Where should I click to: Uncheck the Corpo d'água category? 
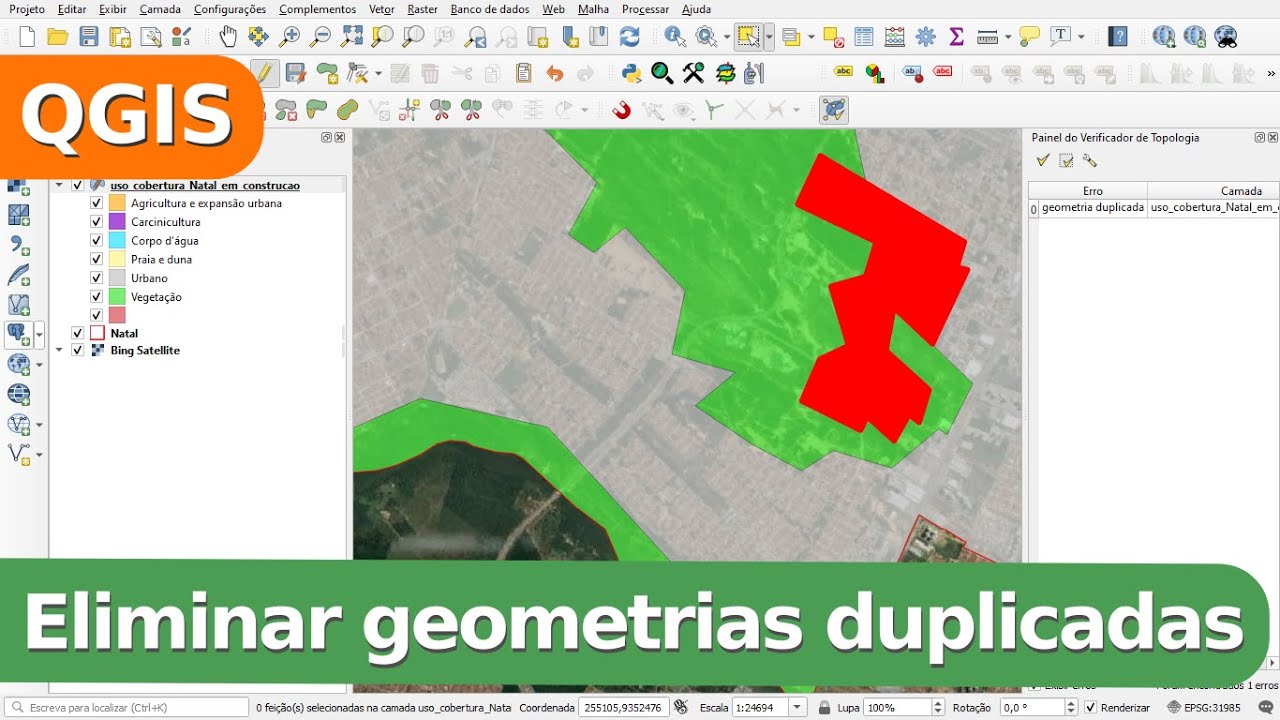click(x=96, y=241)
